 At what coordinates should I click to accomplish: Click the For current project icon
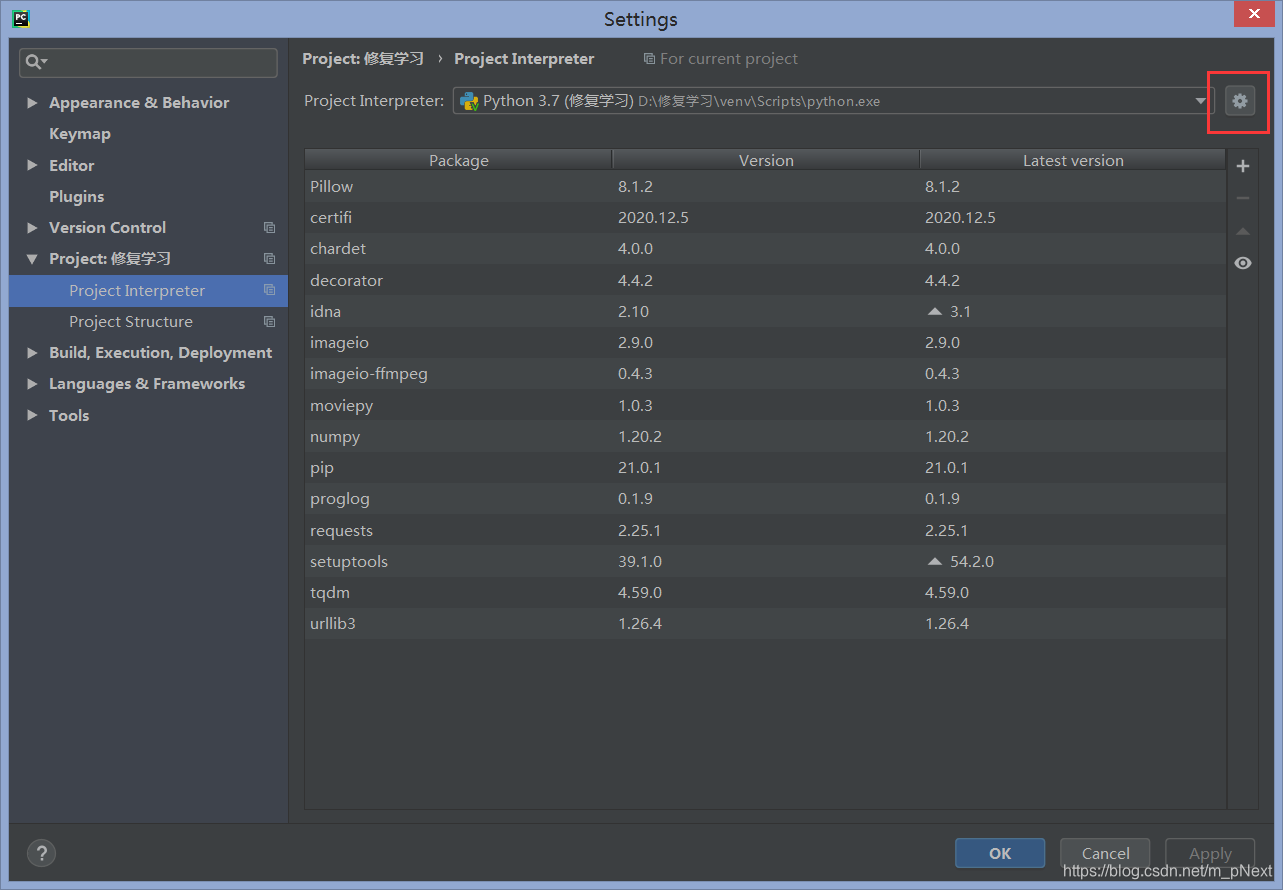coord(649,59)
